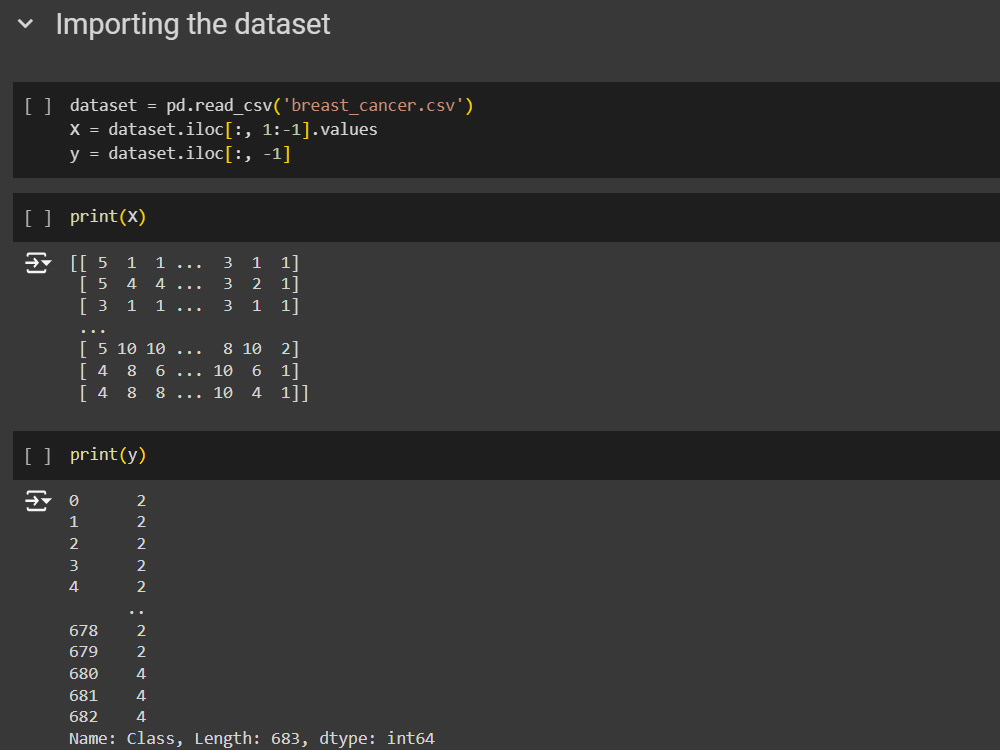1000x750 pixels.
Task: Click the first output row [[ 5 1 1
Action: pos(184,263)
